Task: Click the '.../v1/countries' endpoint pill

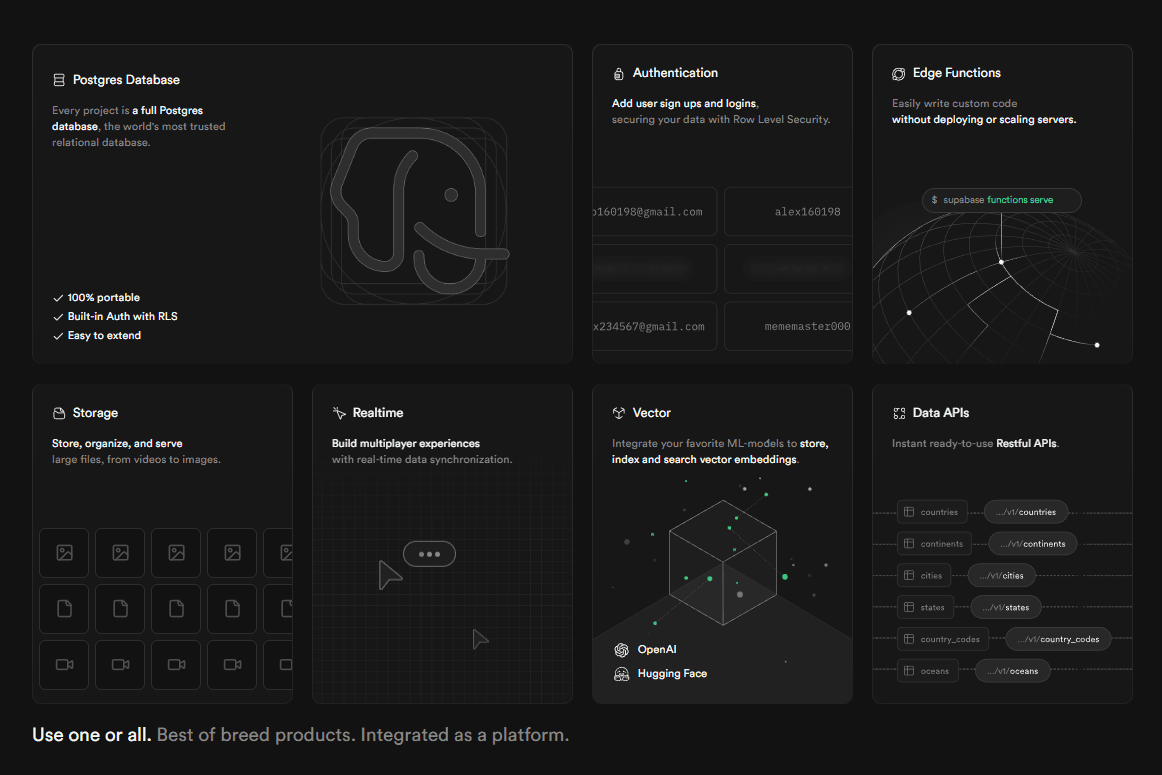Action: click(1027, 512)
